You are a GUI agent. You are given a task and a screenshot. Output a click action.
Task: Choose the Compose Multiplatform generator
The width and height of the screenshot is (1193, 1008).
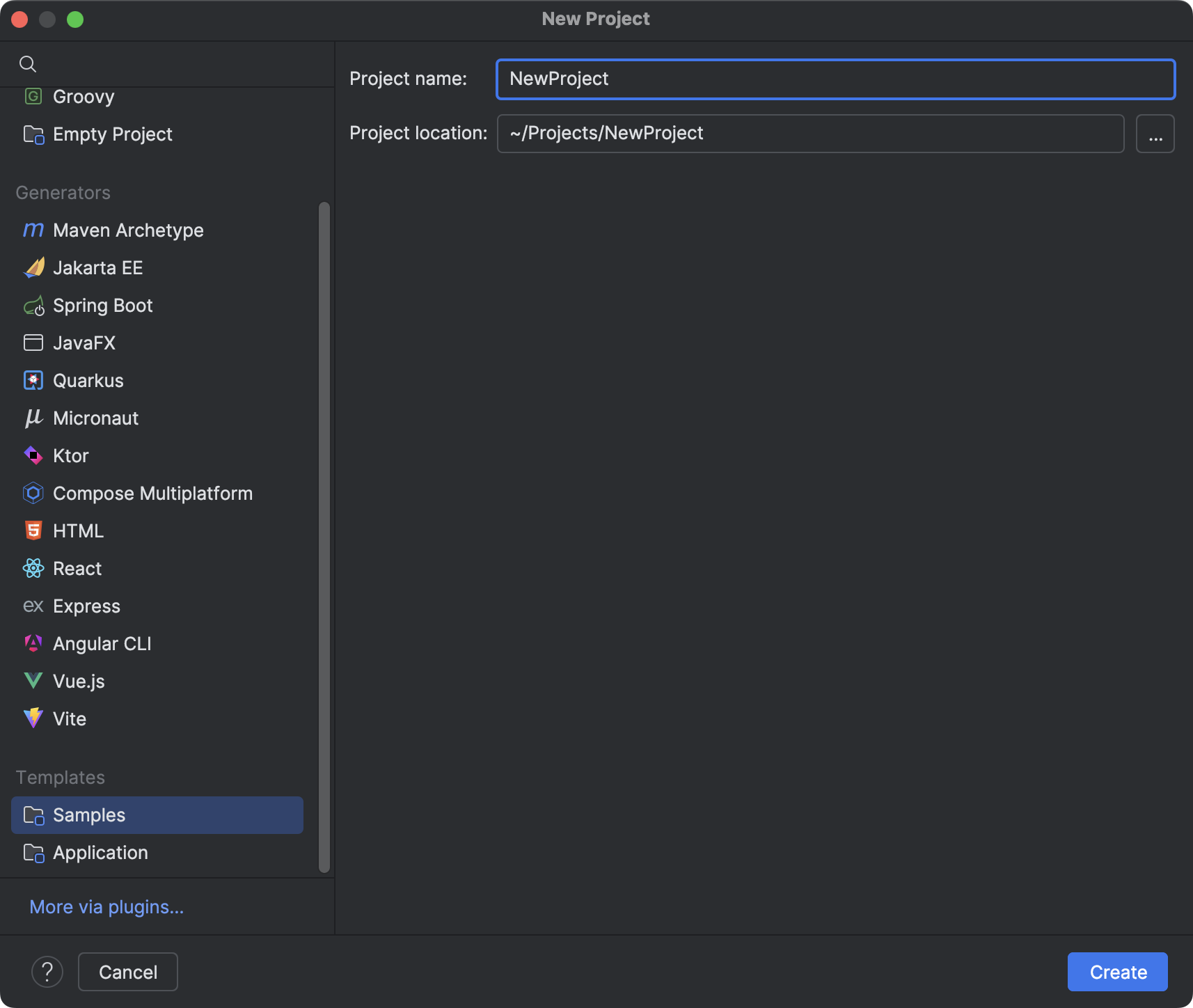tap(152, 493)
